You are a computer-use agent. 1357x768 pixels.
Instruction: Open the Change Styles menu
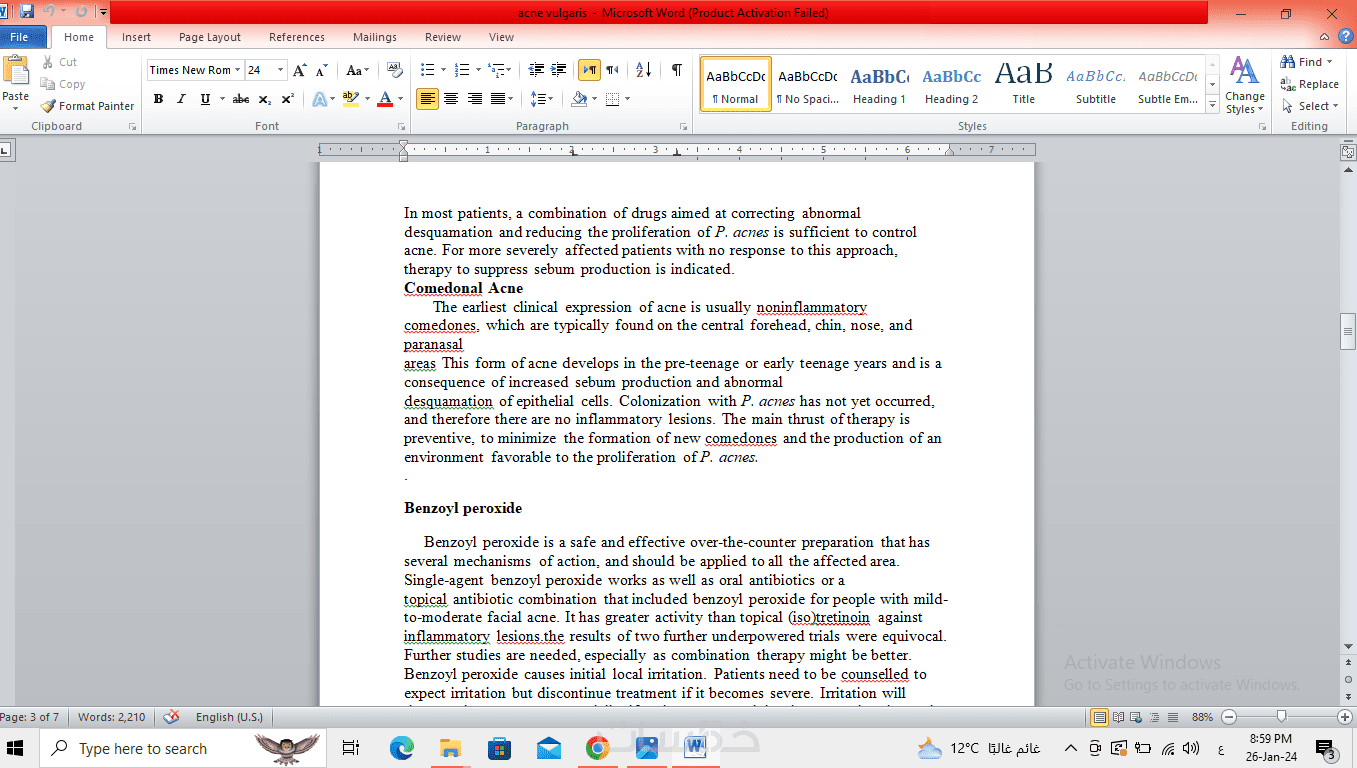pyautogui.click(x=1244, y=85)
